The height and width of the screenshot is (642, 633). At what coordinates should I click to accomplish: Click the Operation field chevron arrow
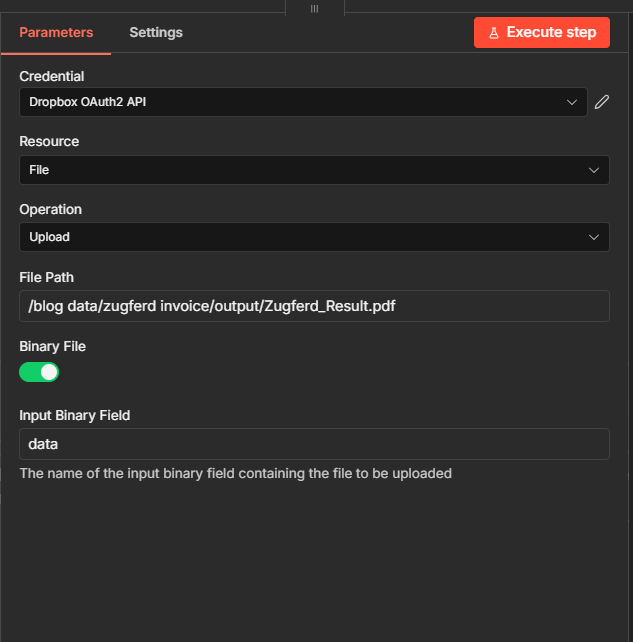(593, 237)
